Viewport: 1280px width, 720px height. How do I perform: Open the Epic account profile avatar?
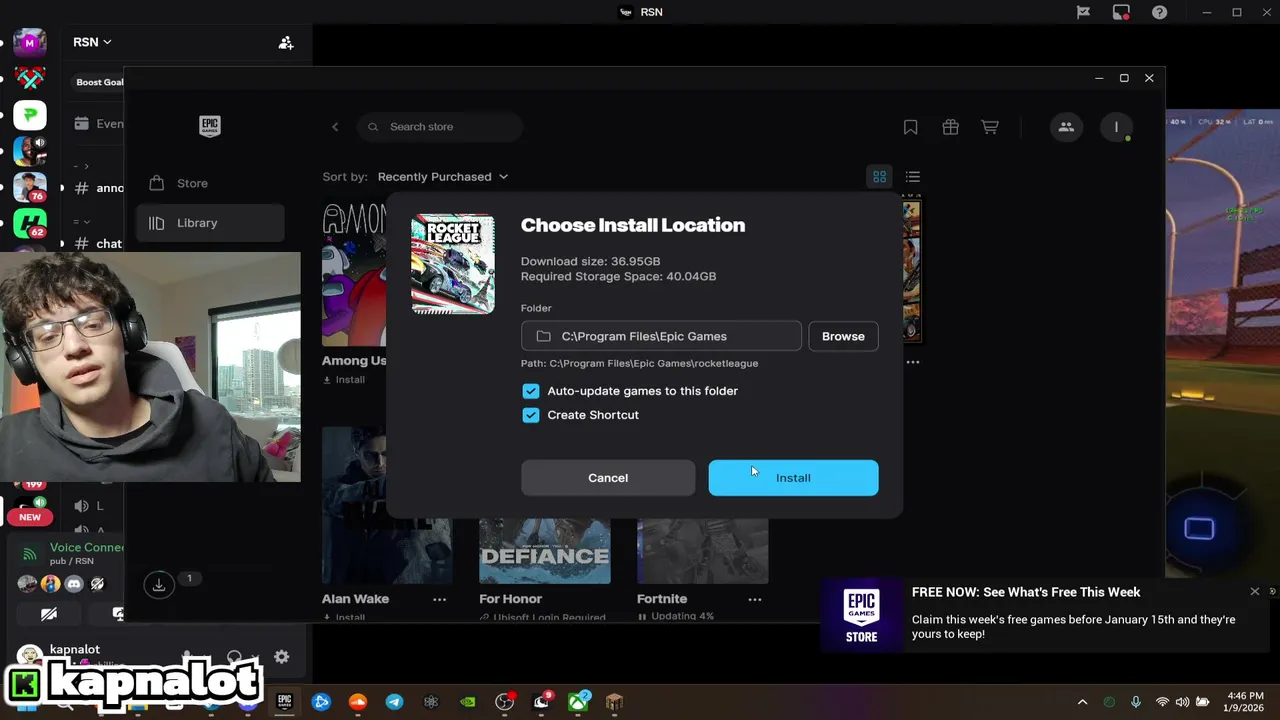click(x=1116, y=127)
